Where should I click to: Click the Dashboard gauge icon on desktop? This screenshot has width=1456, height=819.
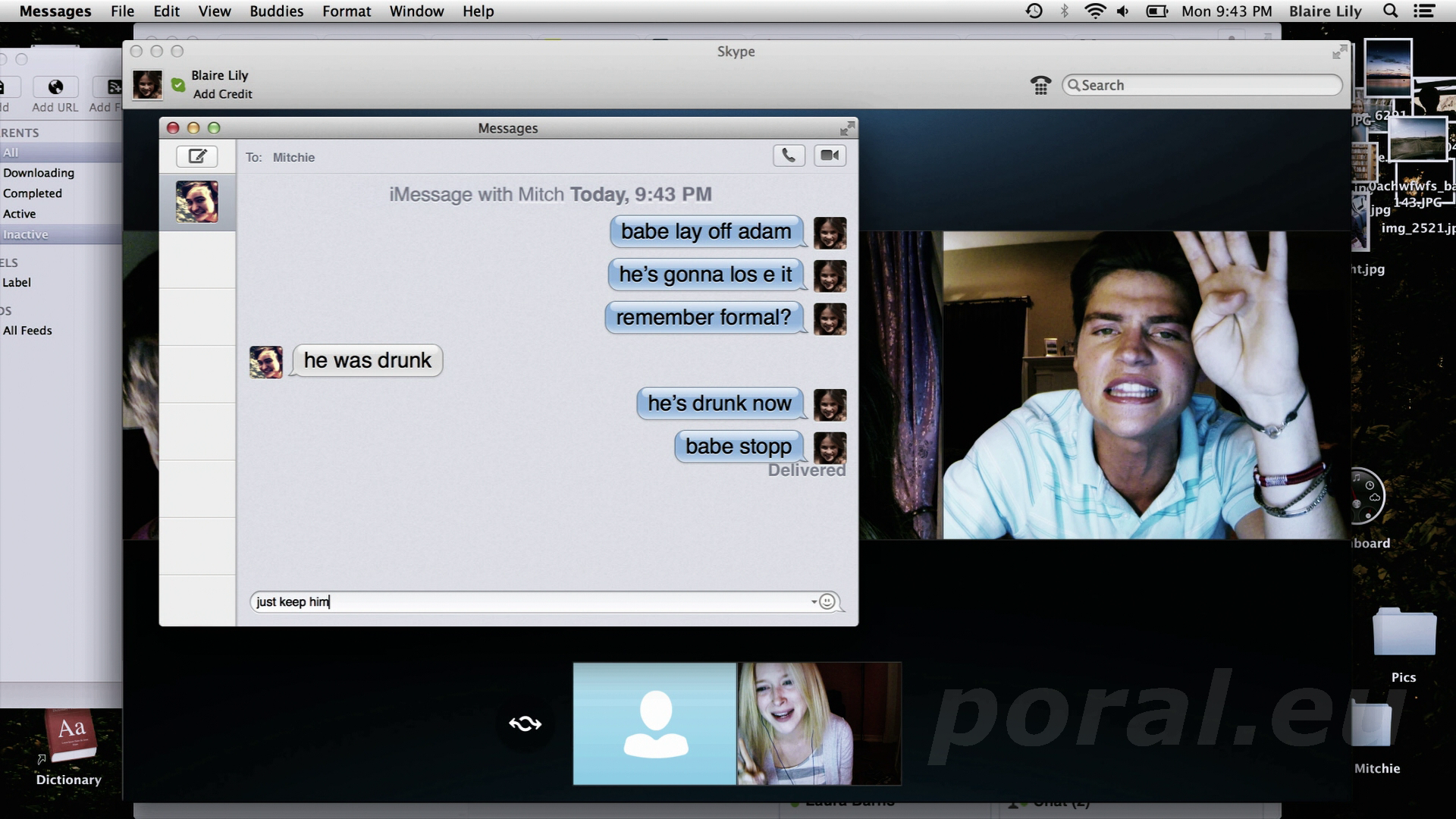point(1367,496)
